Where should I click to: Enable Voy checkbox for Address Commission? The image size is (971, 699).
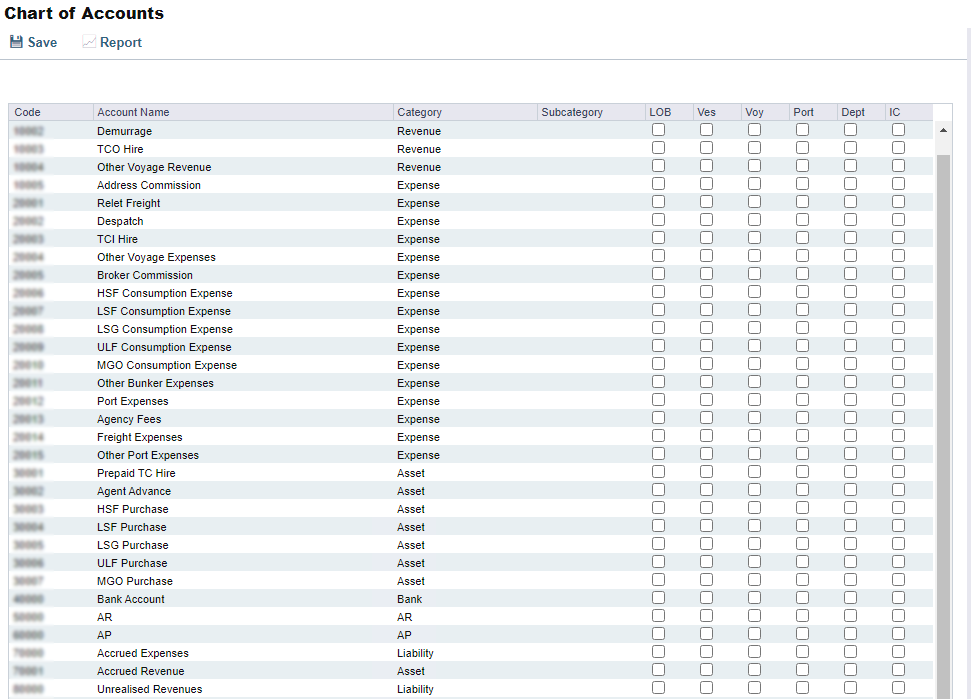point(754,183)
